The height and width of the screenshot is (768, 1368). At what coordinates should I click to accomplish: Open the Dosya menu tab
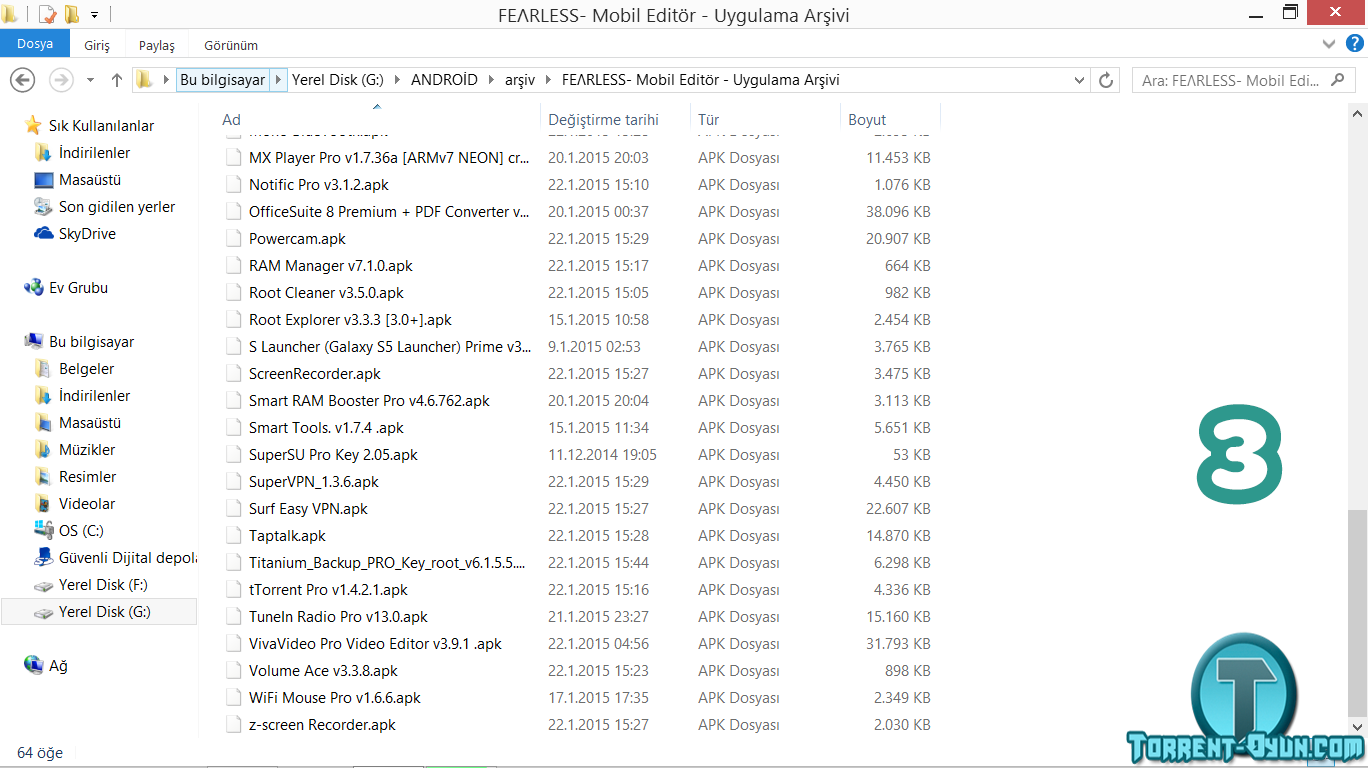tap(34, 44)
